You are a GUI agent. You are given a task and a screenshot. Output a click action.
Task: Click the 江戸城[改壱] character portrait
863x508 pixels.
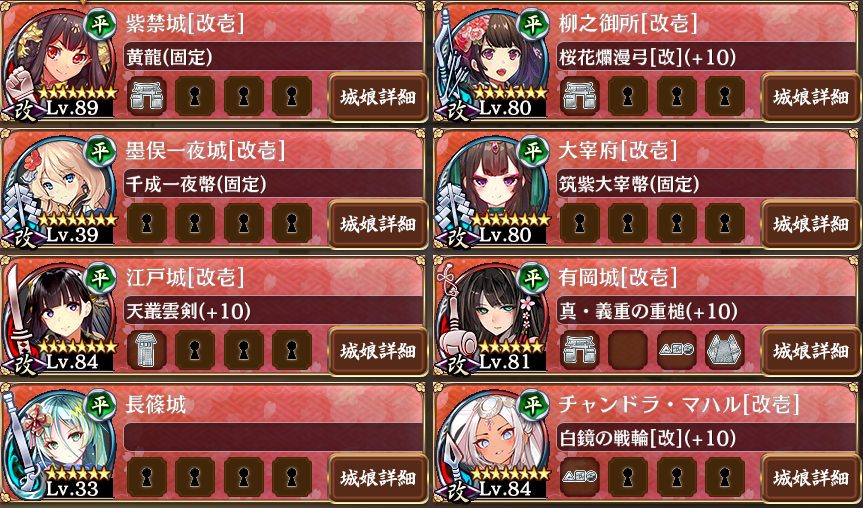coord(58,316)
